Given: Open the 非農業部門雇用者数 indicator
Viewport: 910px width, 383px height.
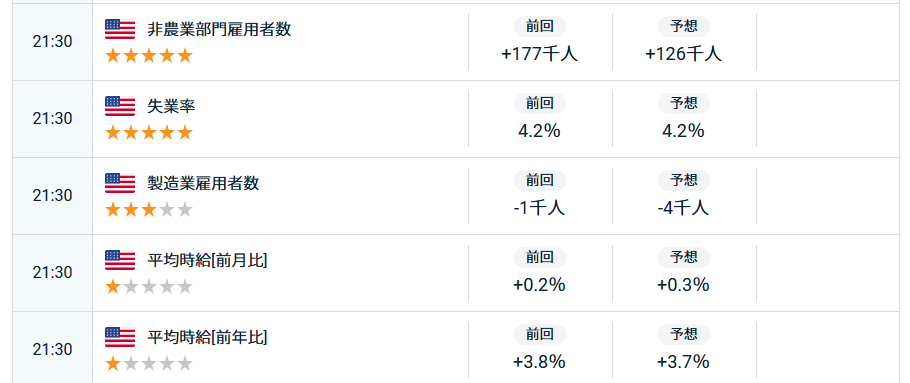Looking at the screenshot, I should [x=219, y=29].
